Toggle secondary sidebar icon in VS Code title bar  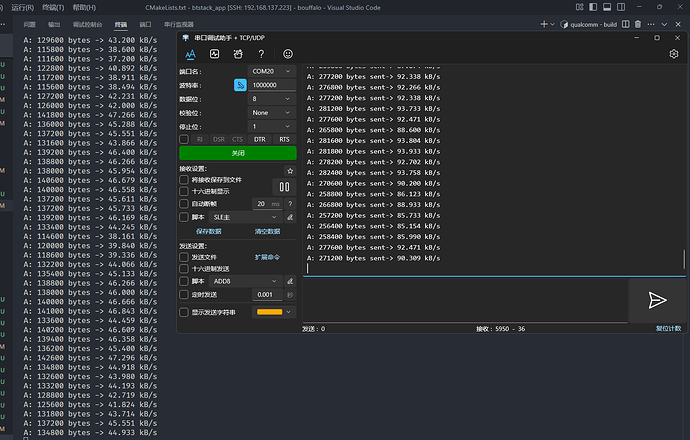(x=621, y=7)
